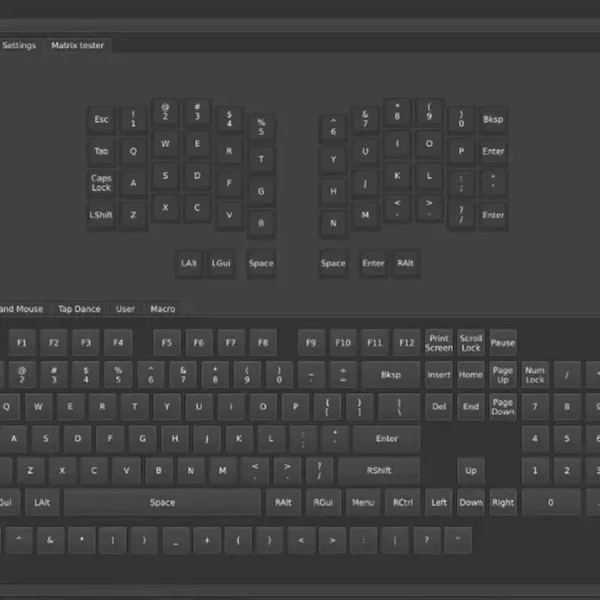Image resolution: width=600 pixels, height=600 pixels.
Task: Select the Tab key on the split layout
Action: pos(101,151)
